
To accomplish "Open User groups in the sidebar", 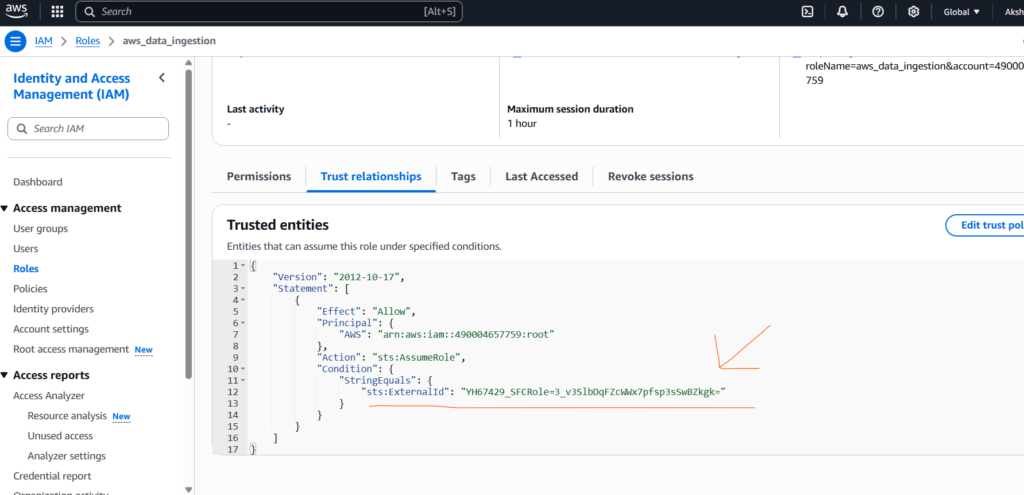I will (40, 229).
